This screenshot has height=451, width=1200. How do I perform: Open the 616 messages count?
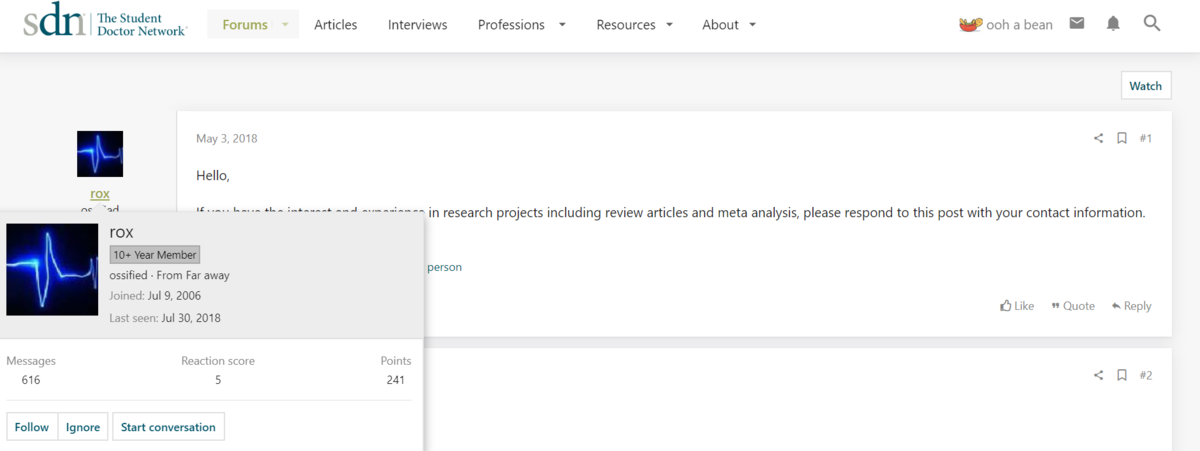31,380
